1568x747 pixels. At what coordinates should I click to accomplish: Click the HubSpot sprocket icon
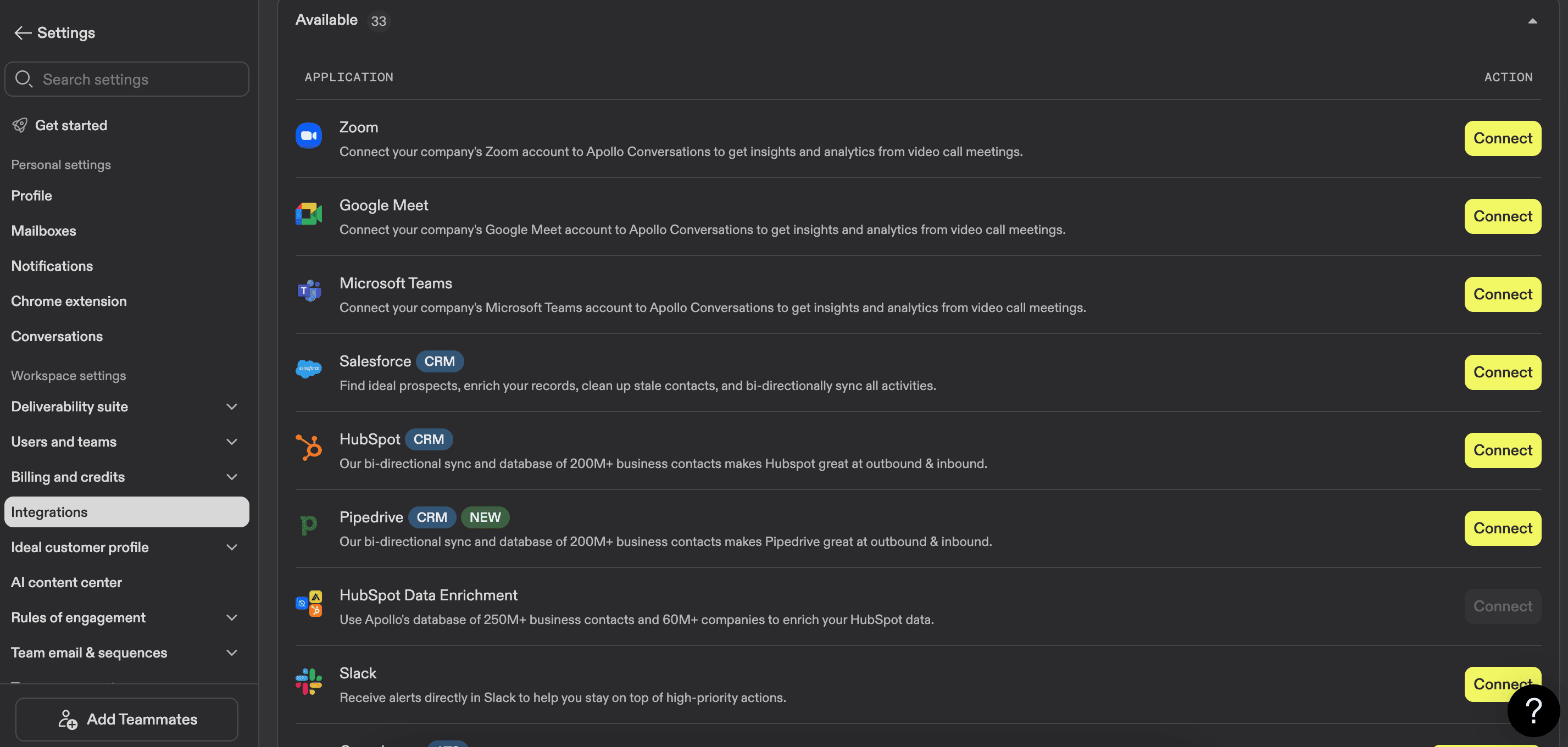click(x=309, y=447)
